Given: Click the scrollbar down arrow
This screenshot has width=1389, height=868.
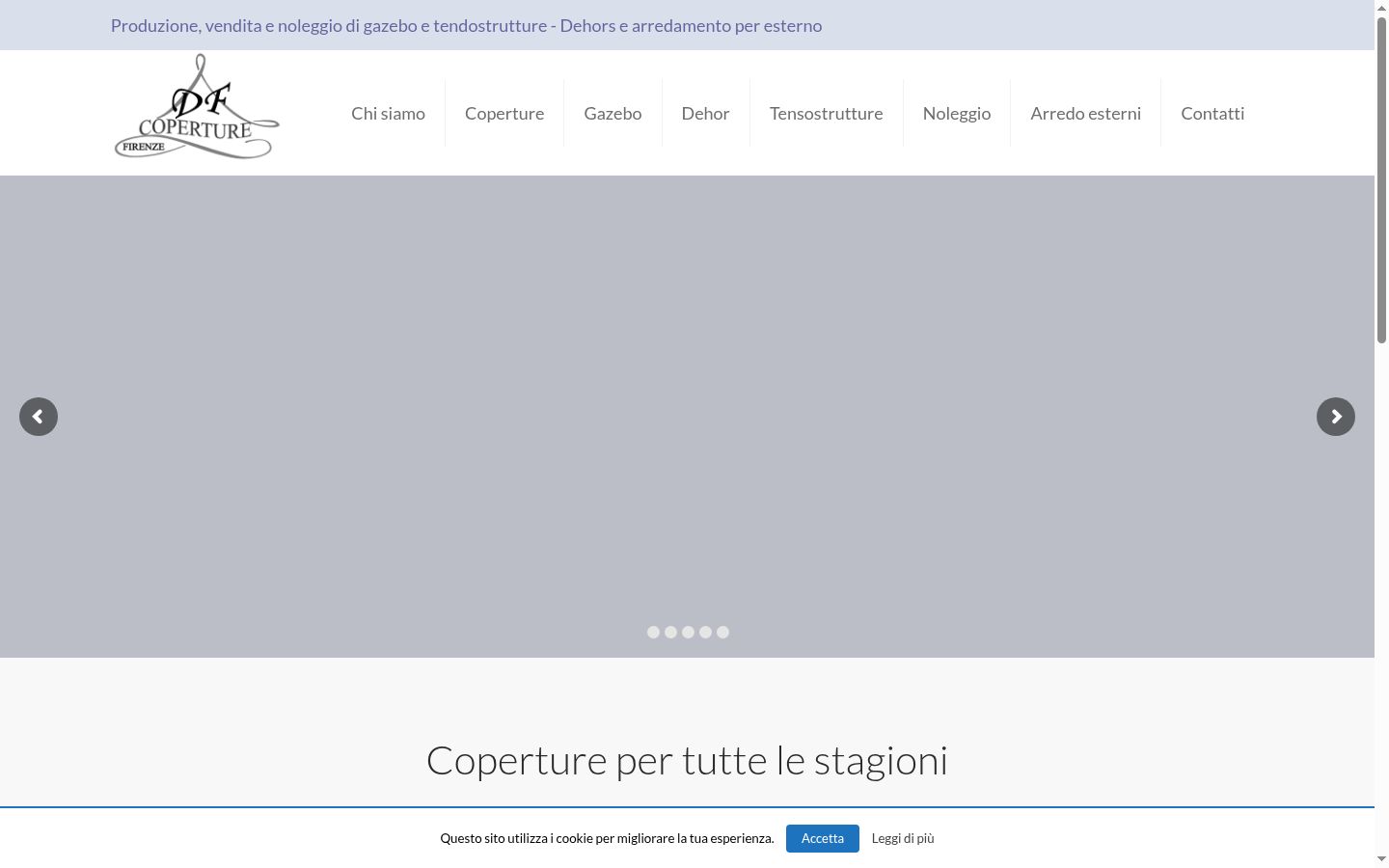Looking at the screenshot, I should pyautogui.click(x=1381, y=859).
